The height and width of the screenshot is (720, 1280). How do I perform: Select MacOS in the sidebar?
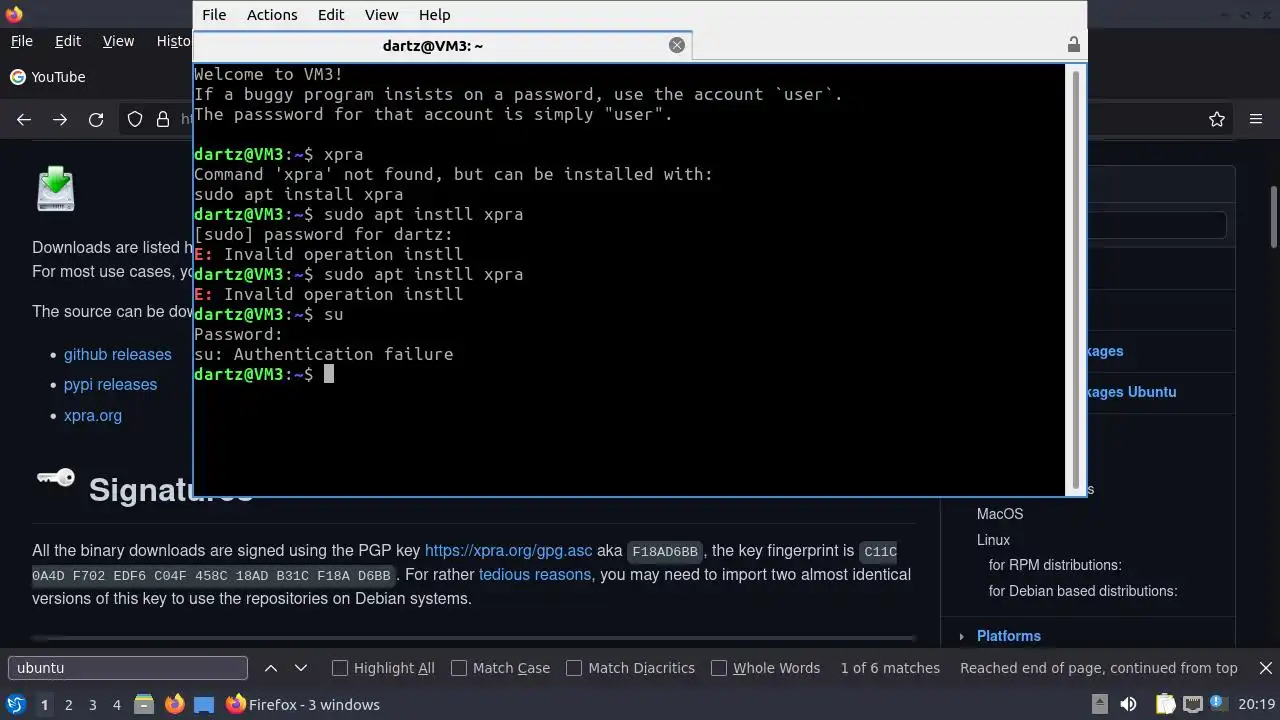click(1000, 514)
